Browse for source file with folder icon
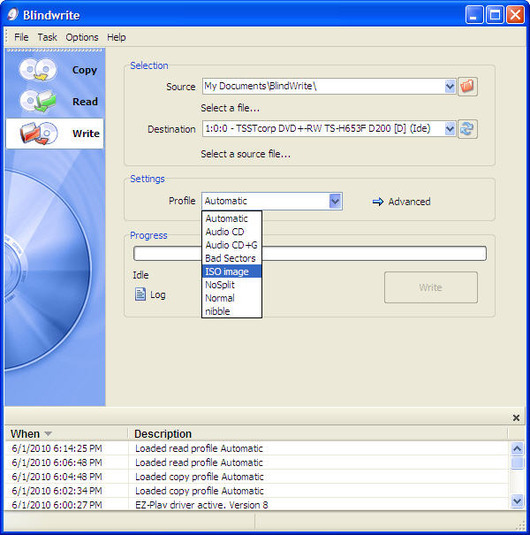This screenshot has width=530, height=535. tap(468, 86)
